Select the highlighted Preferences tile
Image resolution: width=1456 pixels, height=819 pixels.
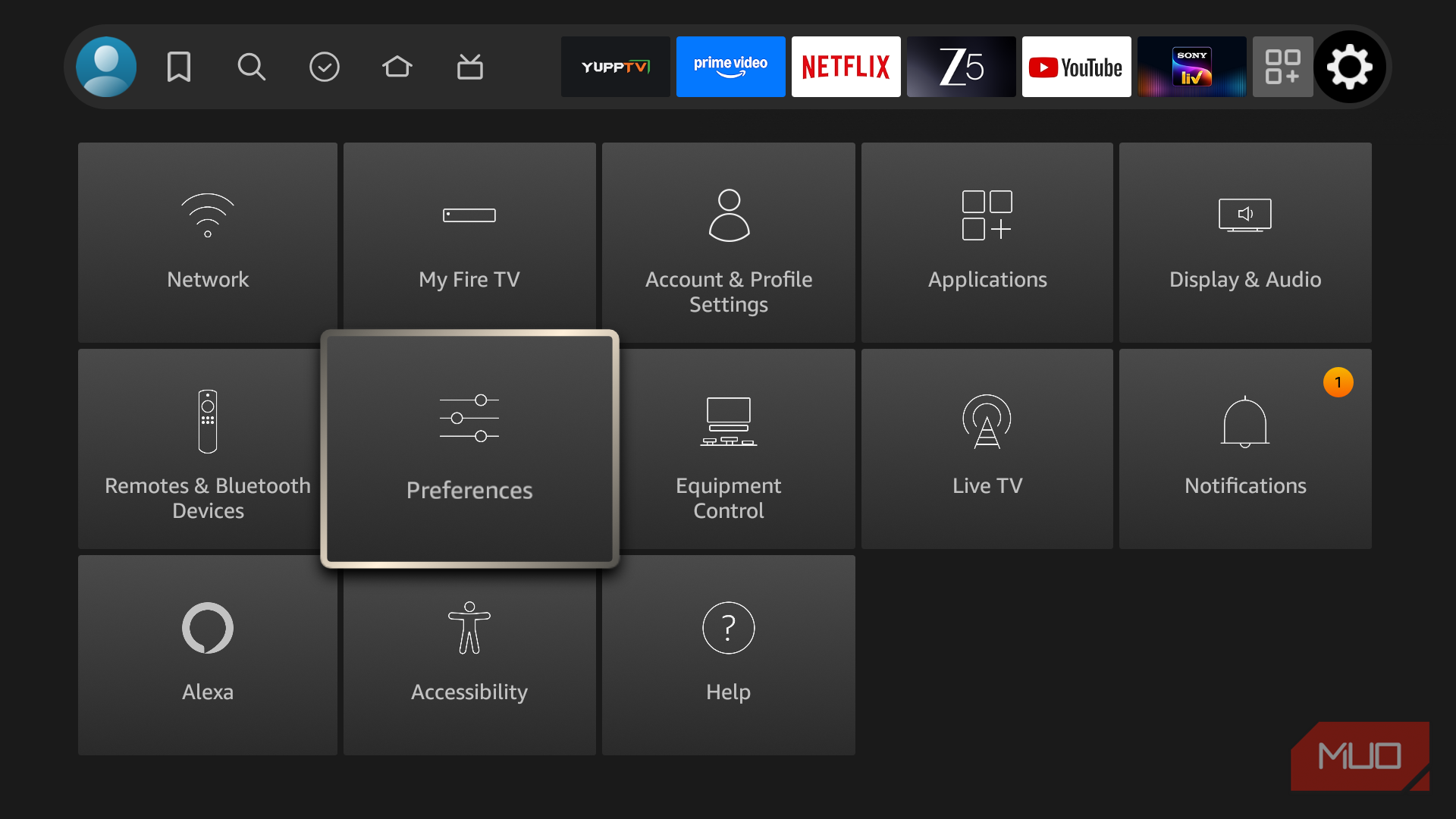click(x=469, y=449)
